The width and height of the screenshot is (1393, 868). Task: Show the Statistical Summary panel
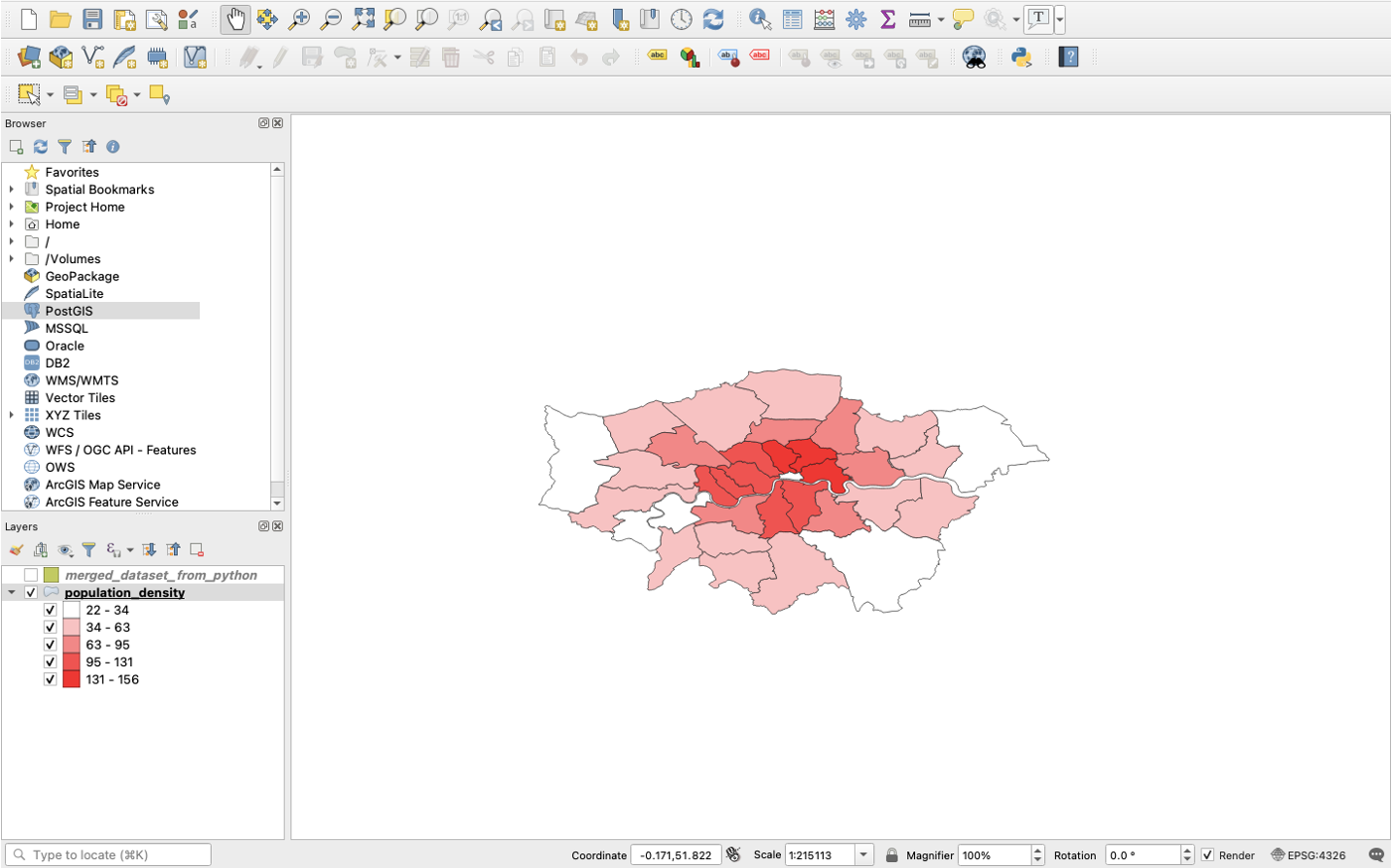click(x=887, y=19)
